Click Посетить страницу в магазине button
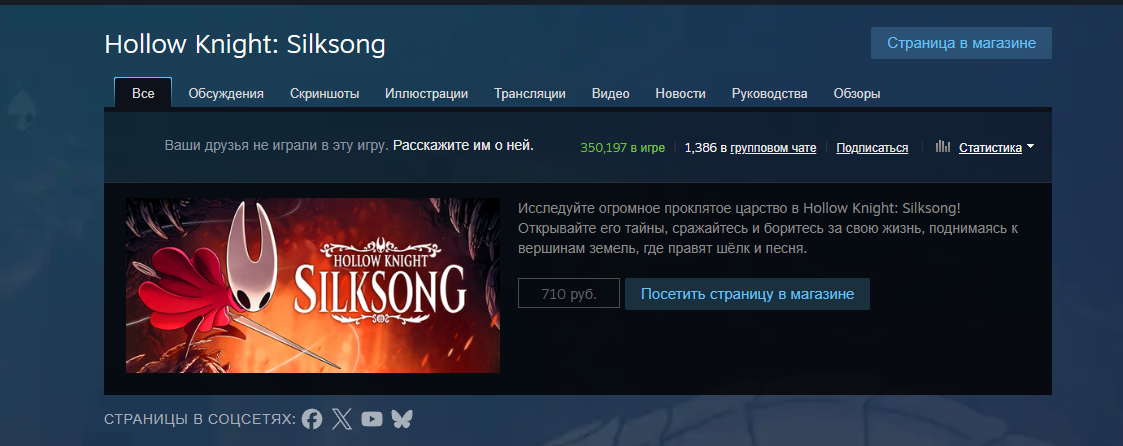 747,294
